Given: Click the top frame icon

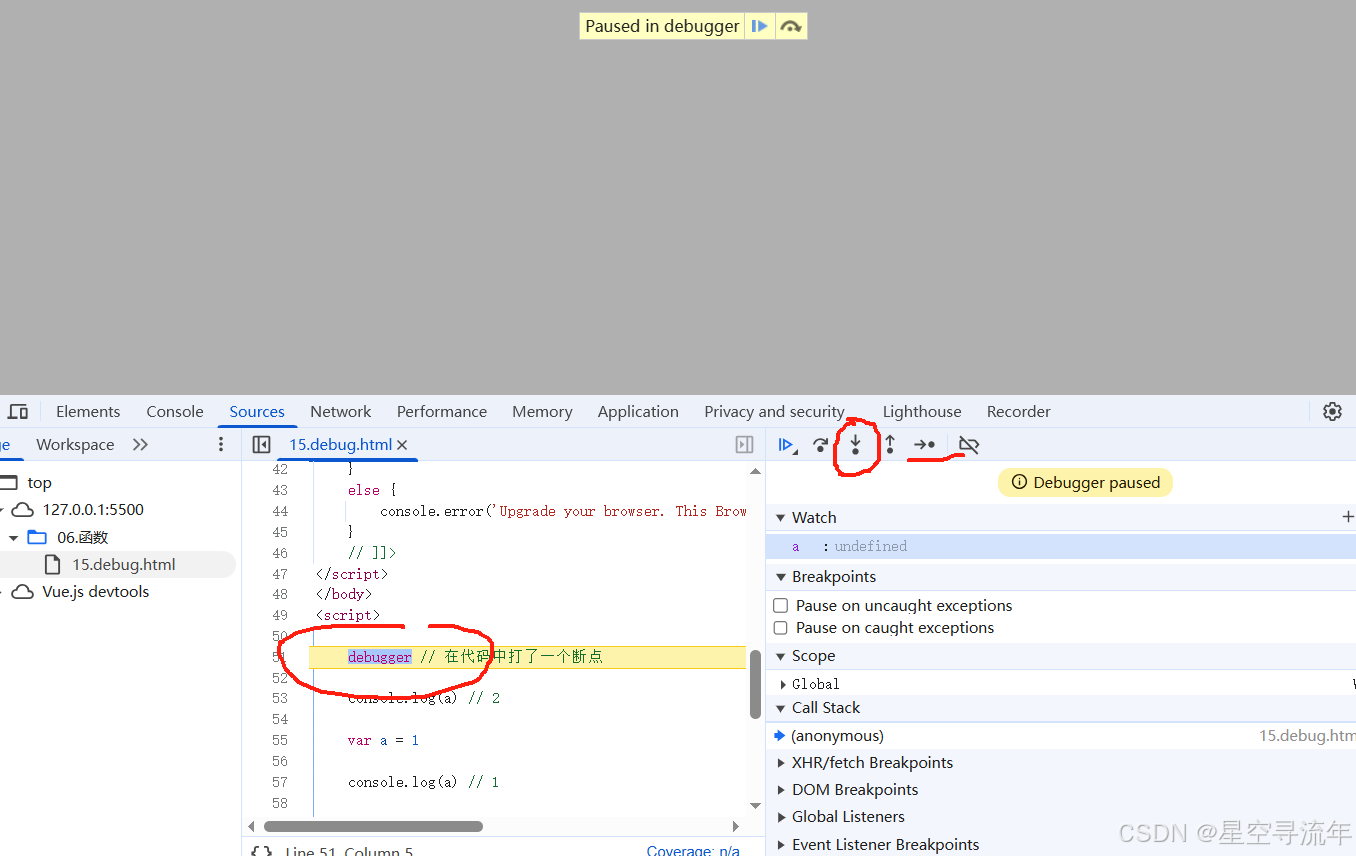Looking at the screenshot, I should [x=9, y=483].
